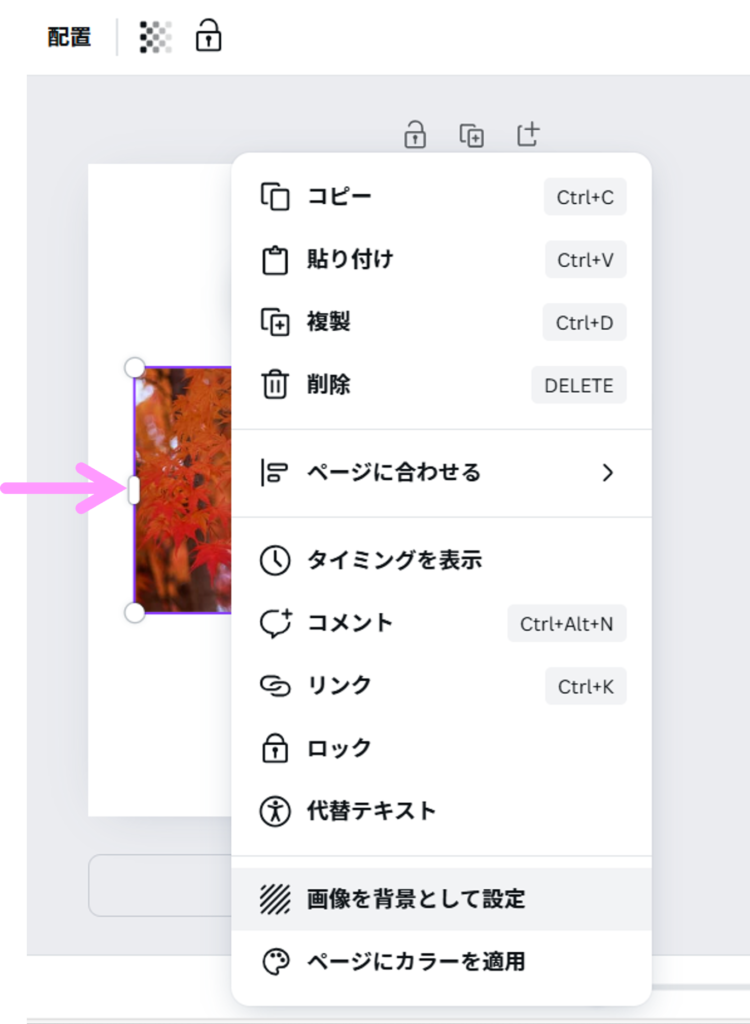Image resolution: width=750 pixels, height=1024 pixels.
Task: Click タイミングを表示 clock option
Action: coord(394,560)
